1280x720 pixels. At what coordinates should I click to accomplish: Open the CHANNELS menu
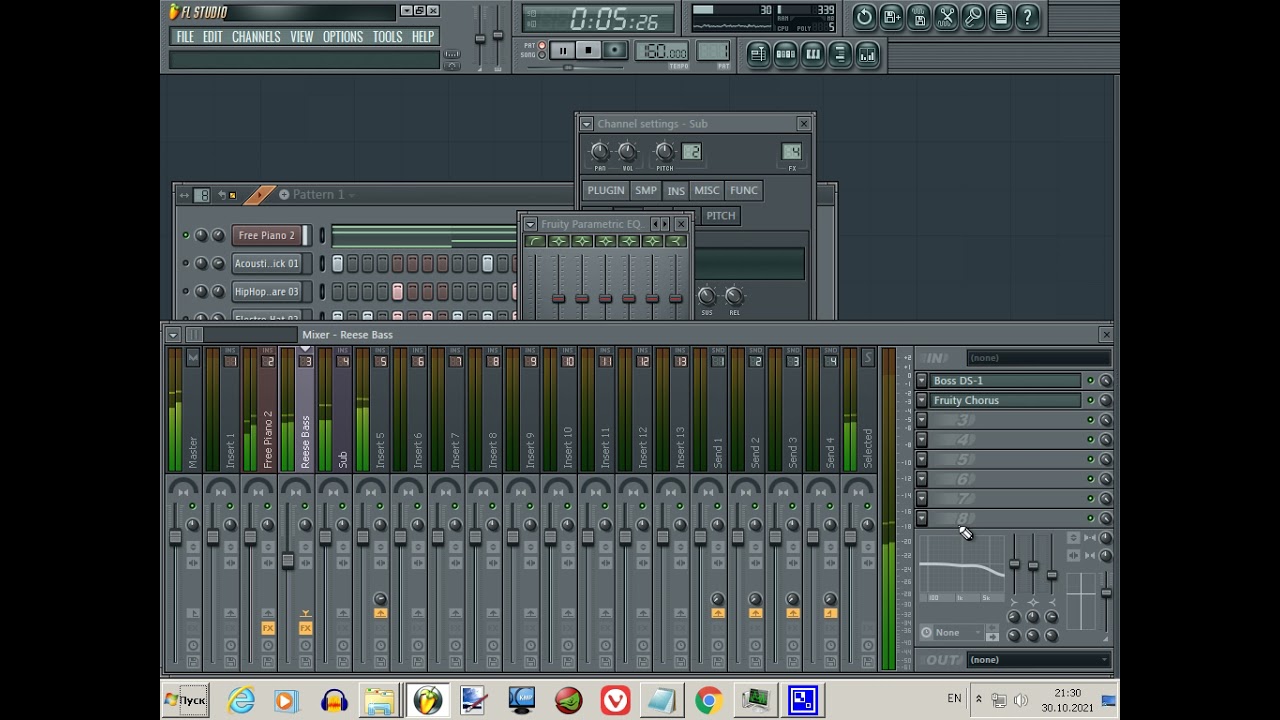tap(256, 37)
